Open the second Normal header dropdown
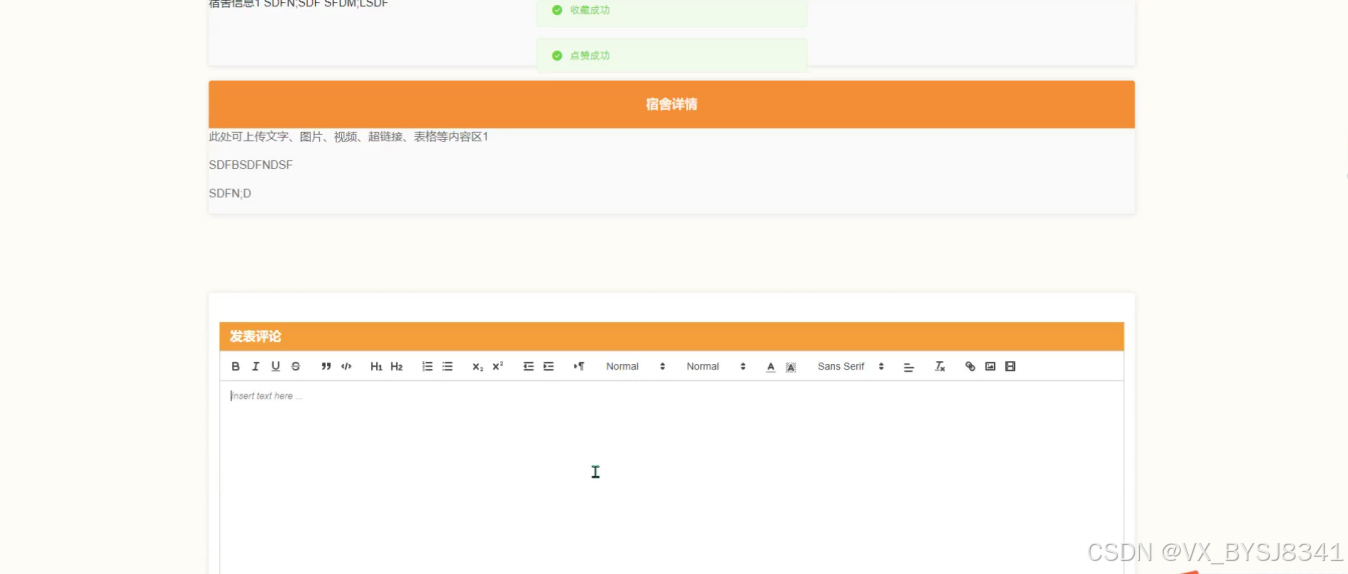Image resolution: width=1348 pixels, height=574 pixels. point(716,367)
